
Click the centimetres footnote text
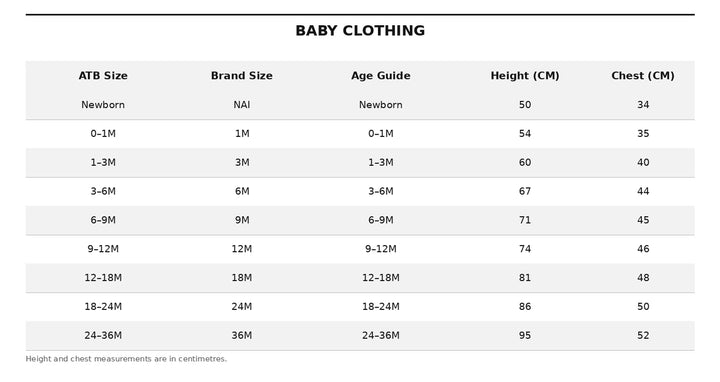point(126,359)
